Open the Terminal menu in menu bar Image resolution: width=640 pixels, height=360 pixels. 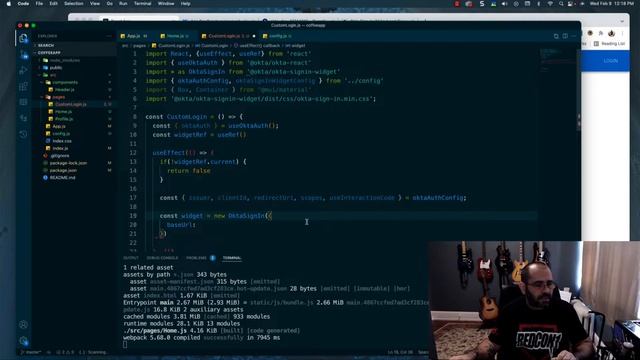pyautogui.click(x=142, y=4)
